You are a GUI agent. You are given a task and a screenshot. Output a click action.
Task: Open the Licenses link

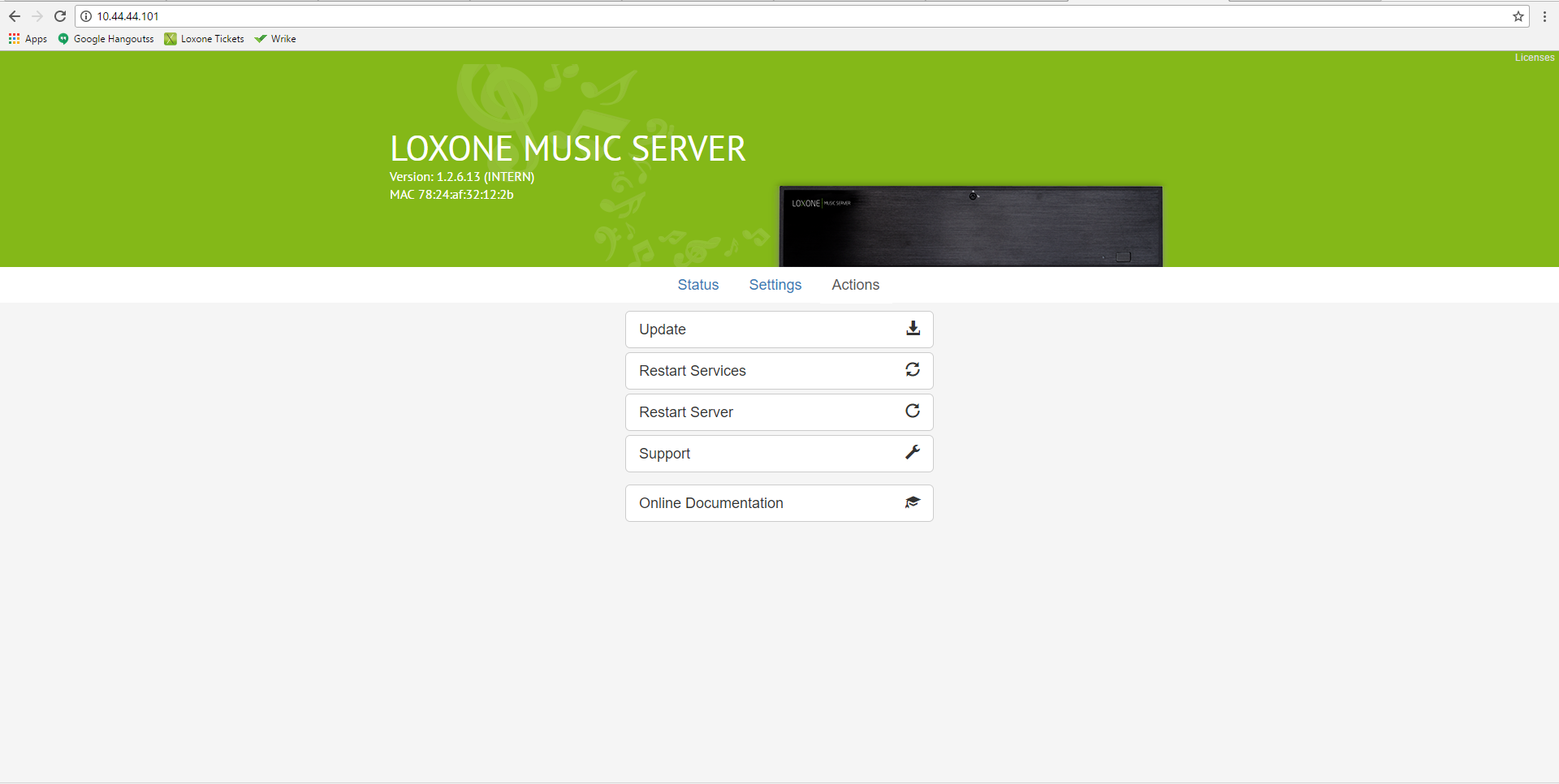(1534, 58)
